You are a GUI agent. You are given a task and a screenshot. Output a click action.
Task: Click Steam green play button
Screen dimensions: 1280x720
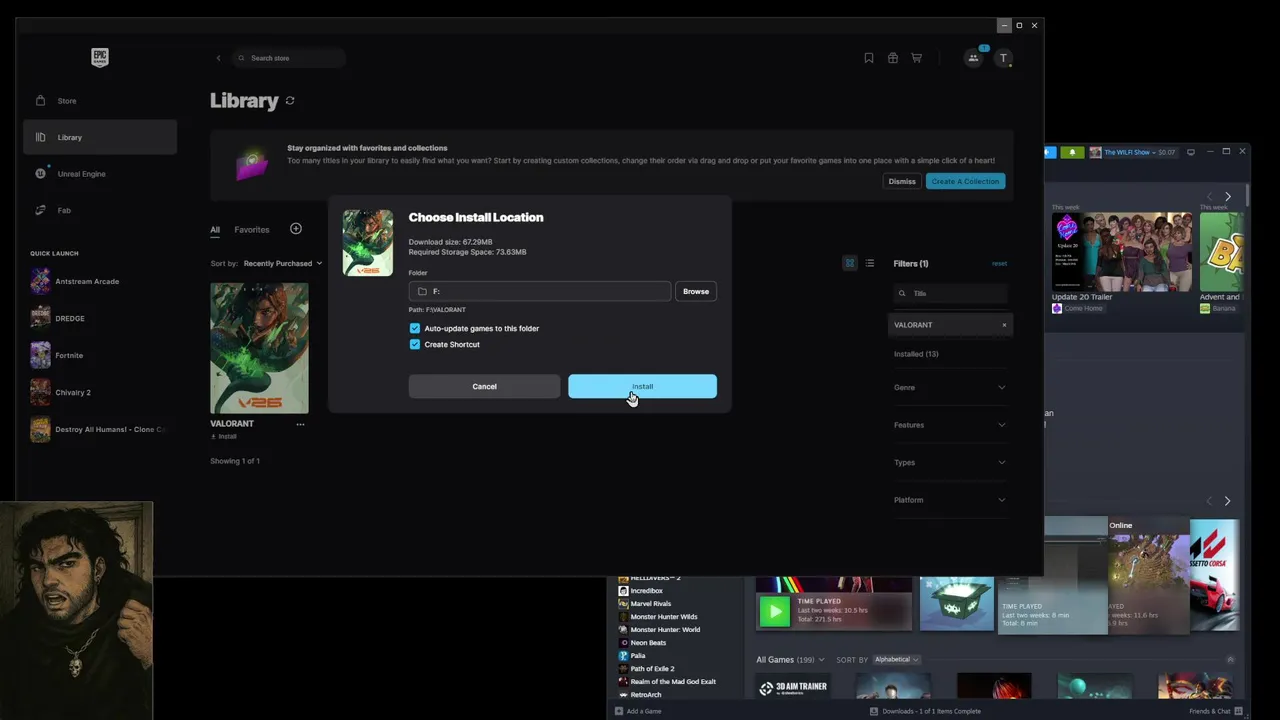pyautogui.click(x=774, y=612)
